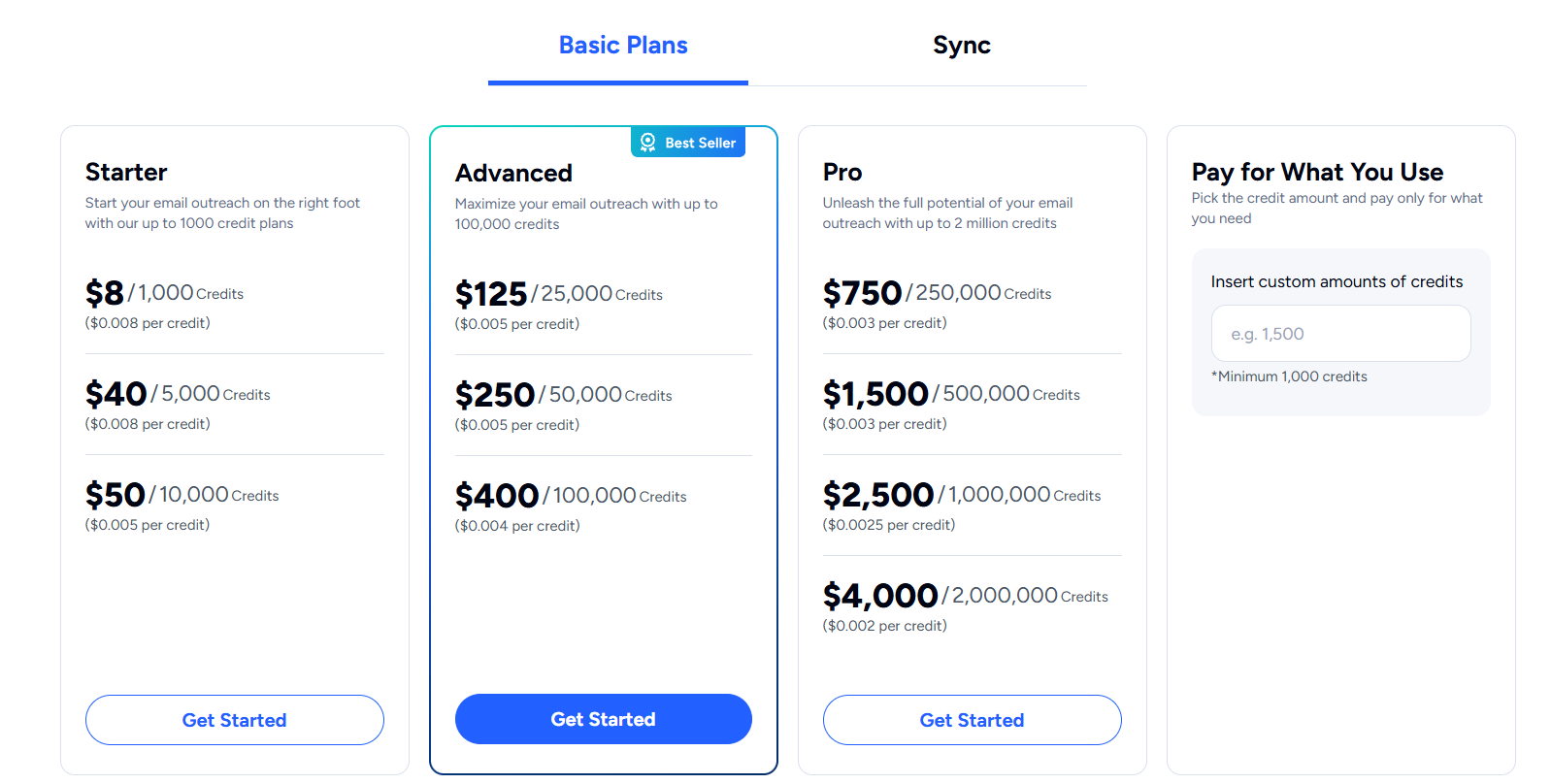
Task: Click the Best Seller ribbon icon
Action: click(645, 142)
